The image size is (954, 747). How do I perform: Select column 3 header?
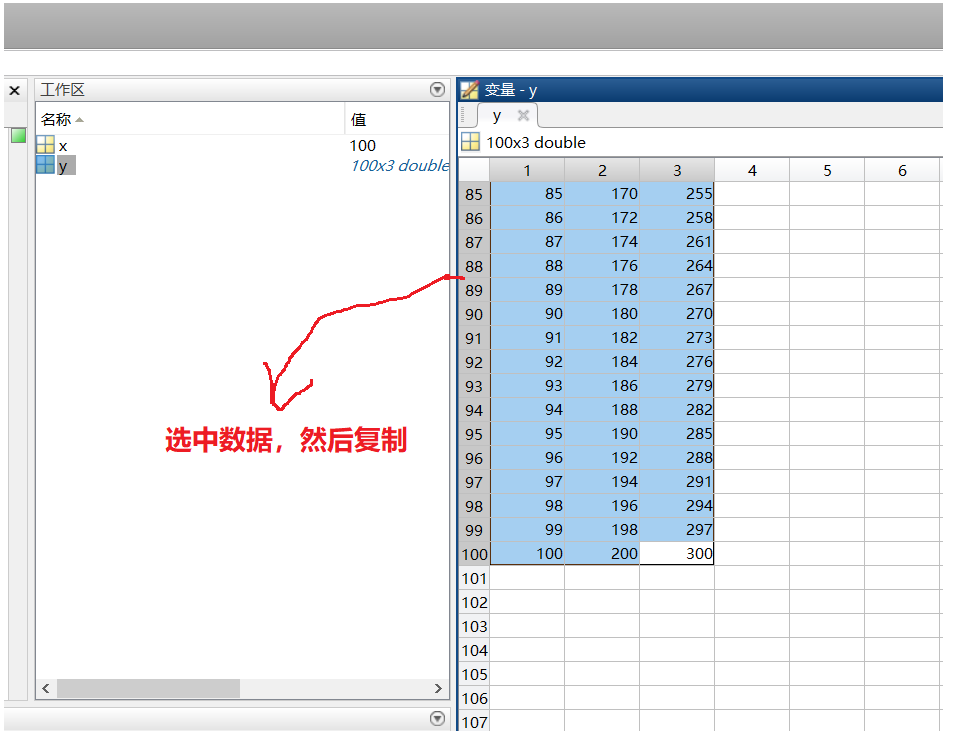click(677, 170)
